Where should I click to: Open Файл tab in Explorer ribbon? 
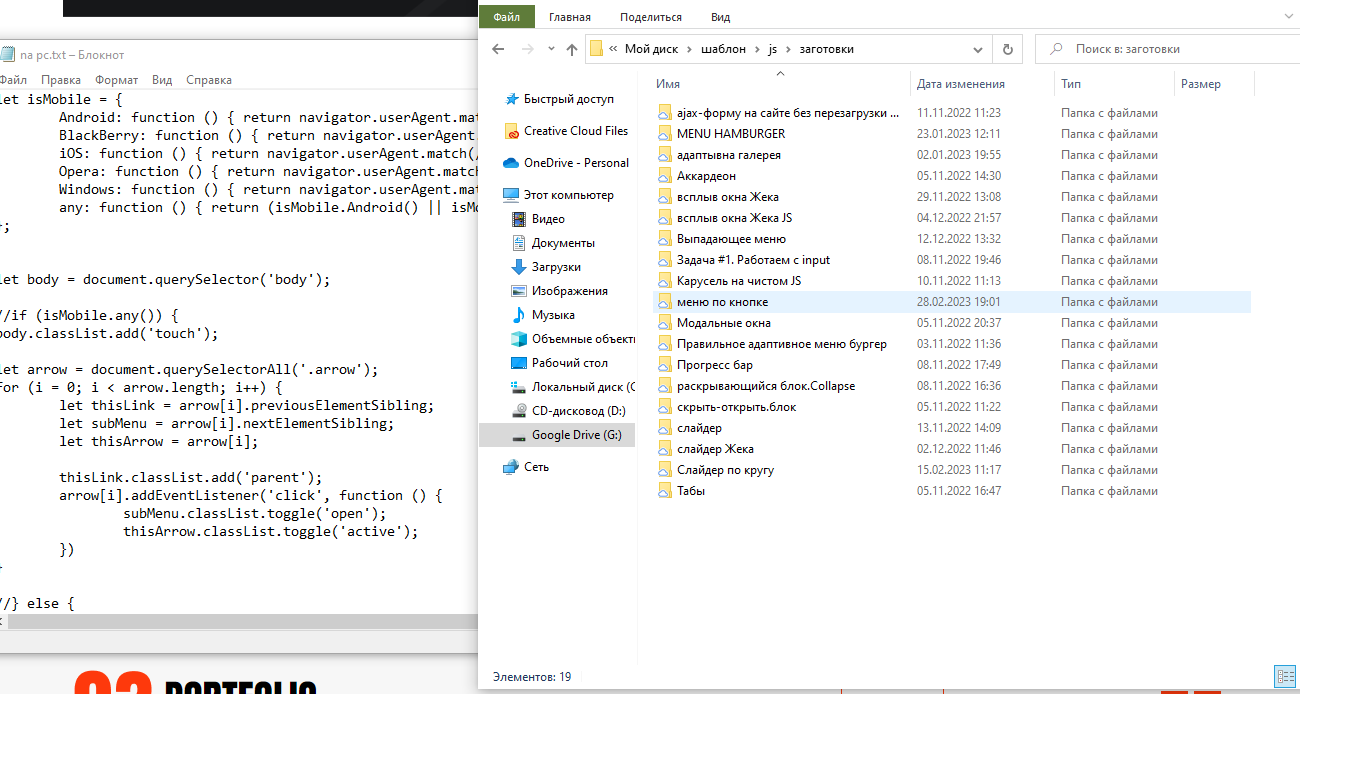tap(507, 17)
